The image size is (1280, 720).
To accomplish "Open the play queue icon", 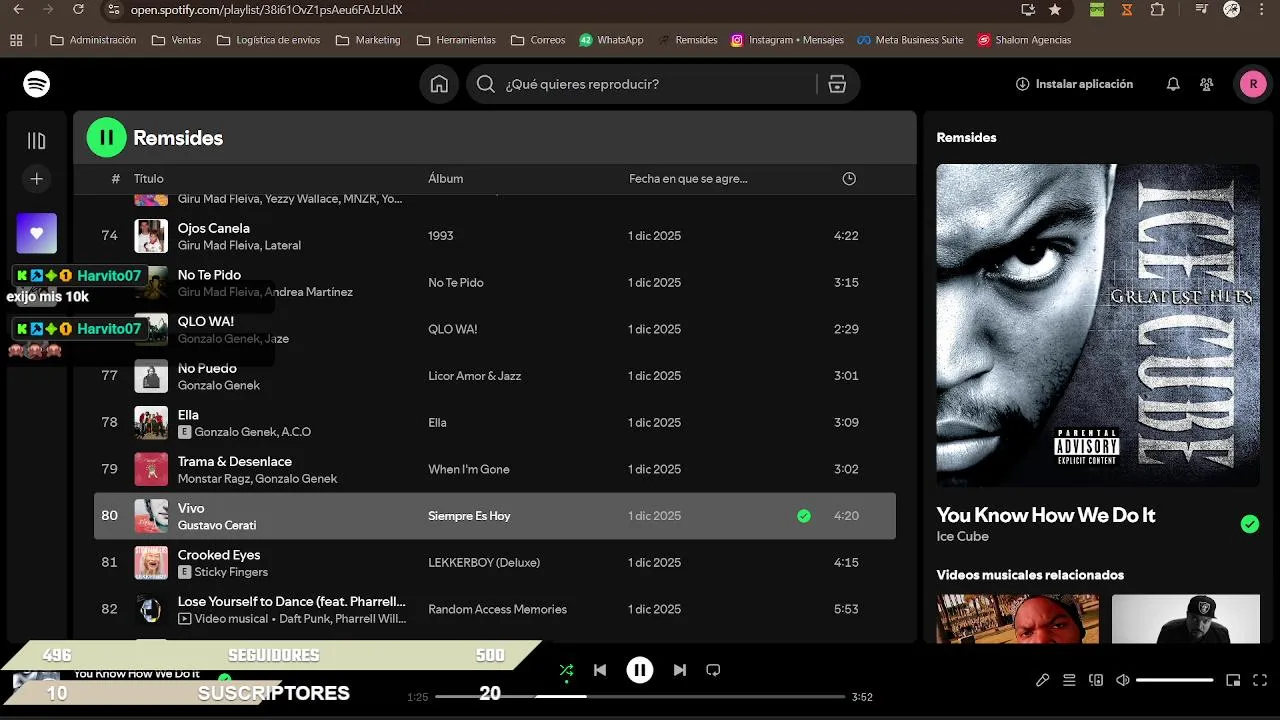I will [x=1069, y=680].
